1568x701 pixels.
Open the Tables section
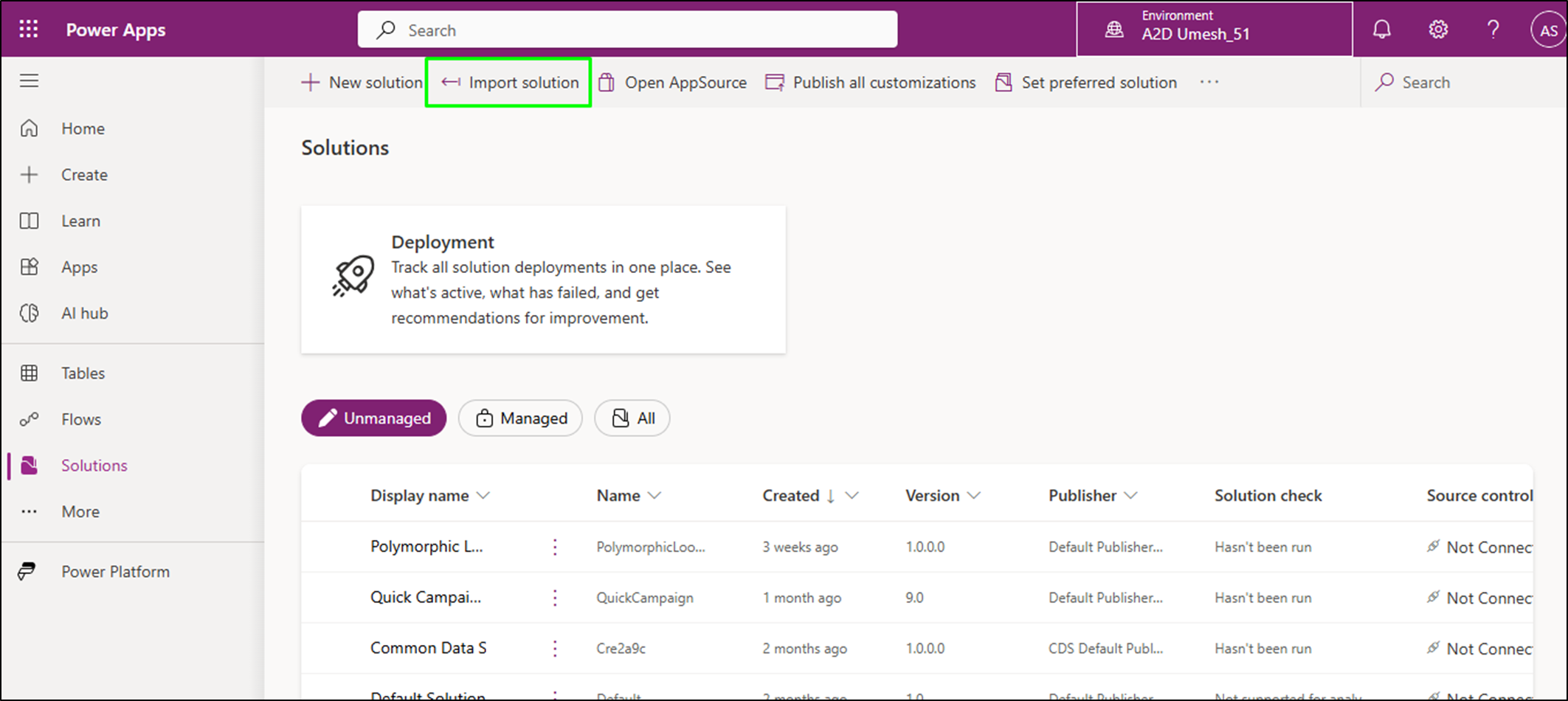point(83,373)
